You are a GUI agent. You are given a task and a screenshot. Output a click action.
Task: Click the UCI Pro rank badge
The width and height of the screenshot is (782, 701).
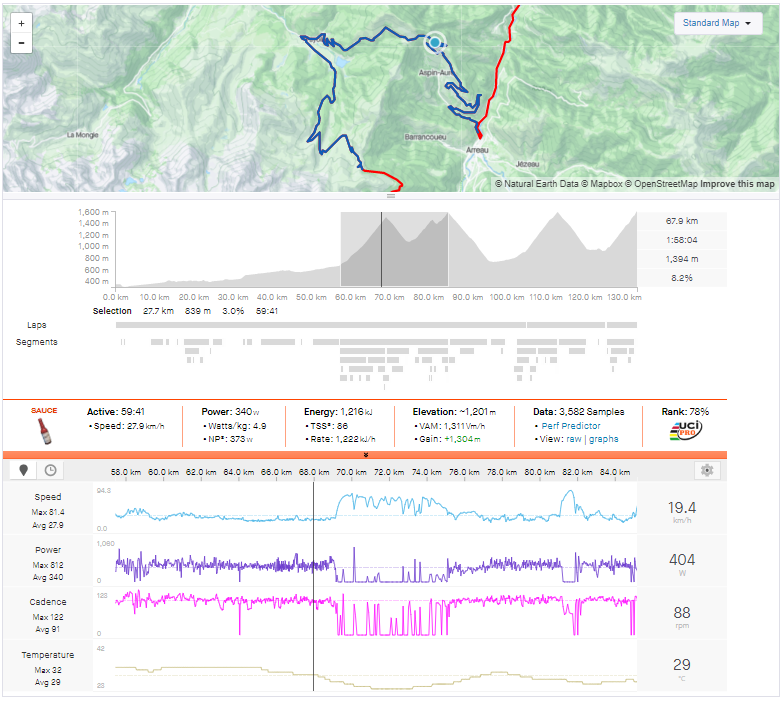685,431
